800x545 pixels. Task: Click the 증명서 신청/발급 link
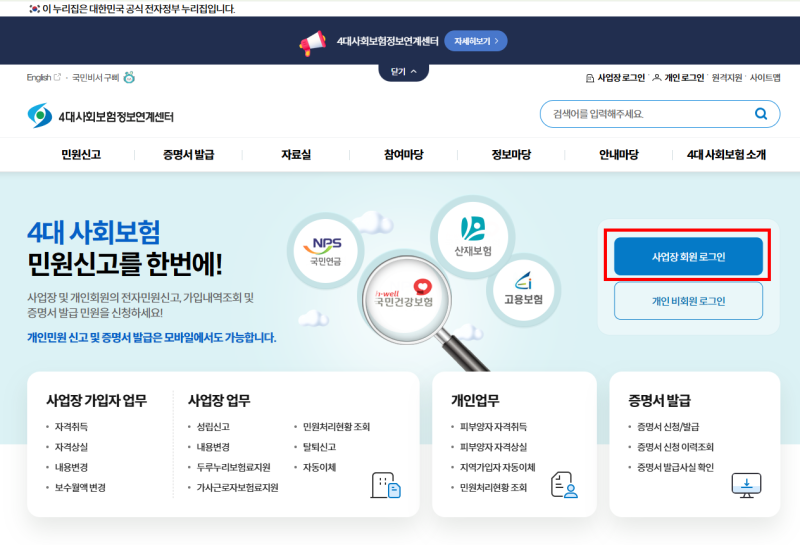click(668, 427)
